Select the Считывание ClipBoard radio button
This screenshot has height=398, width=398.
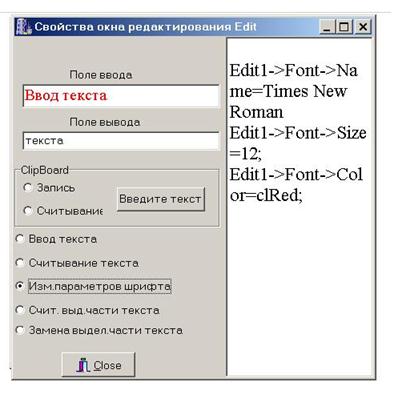coord(28,211)
